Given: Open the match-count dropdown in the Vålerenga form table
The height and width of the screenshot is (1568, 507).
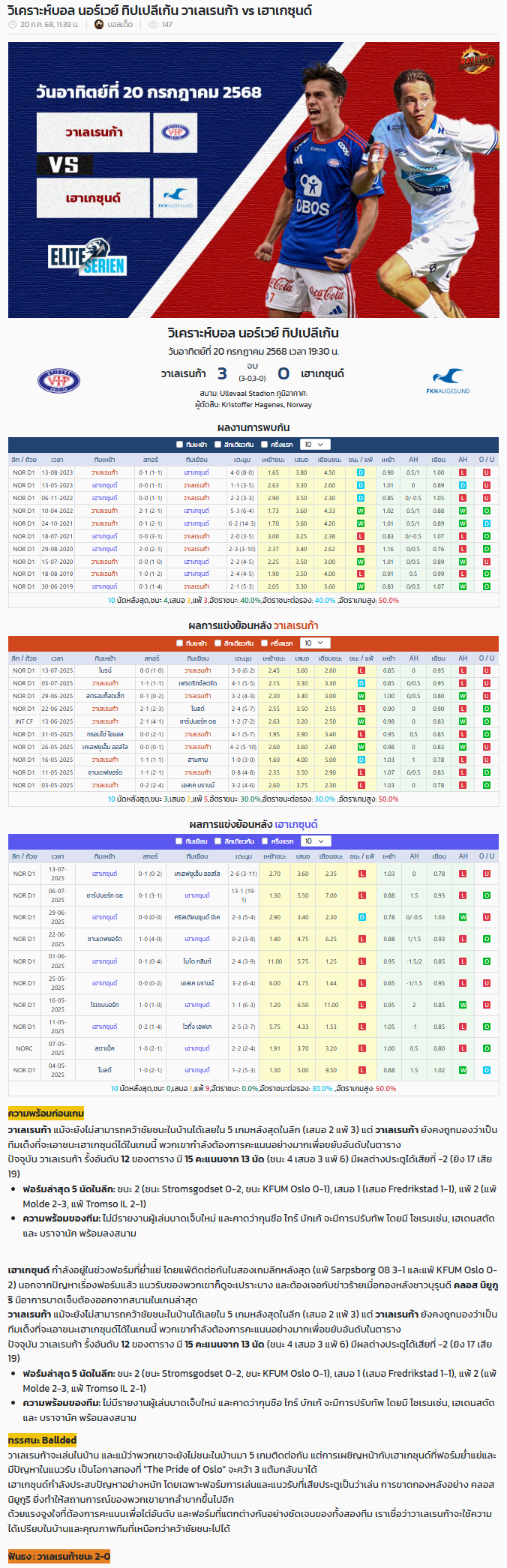Looking at the screenshot, I should pyautogui.click(x=314, y=643).
